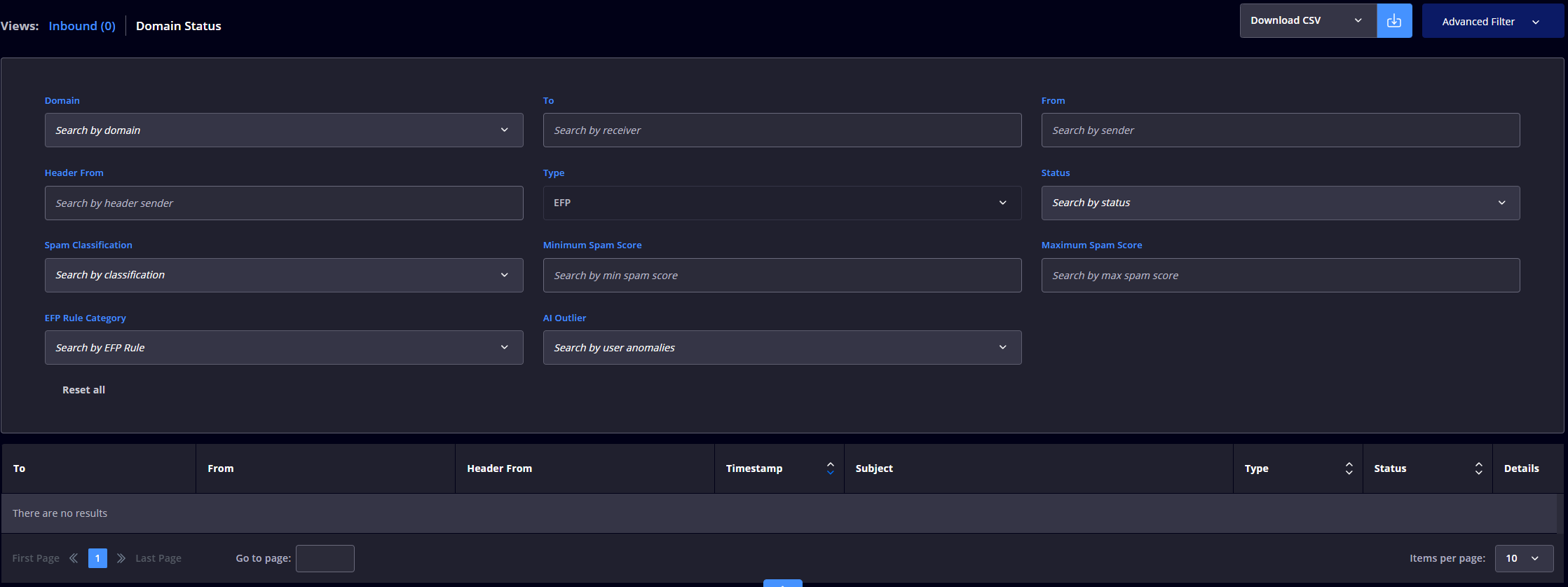Open the Items per page selector
The width and height of the screenshot is (1568, 587).
1524,558
